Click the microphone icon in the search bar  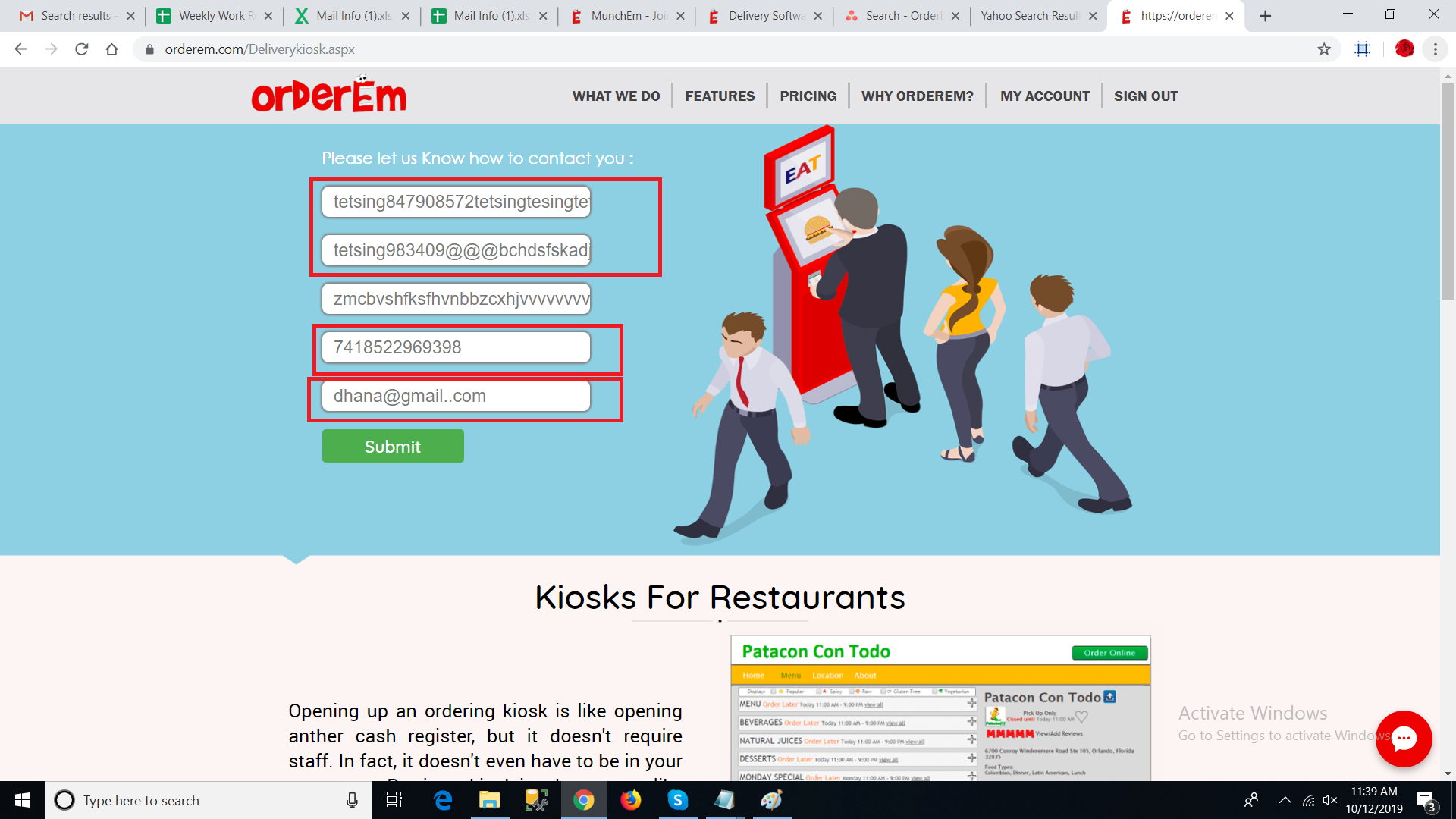tap(352, 800)
